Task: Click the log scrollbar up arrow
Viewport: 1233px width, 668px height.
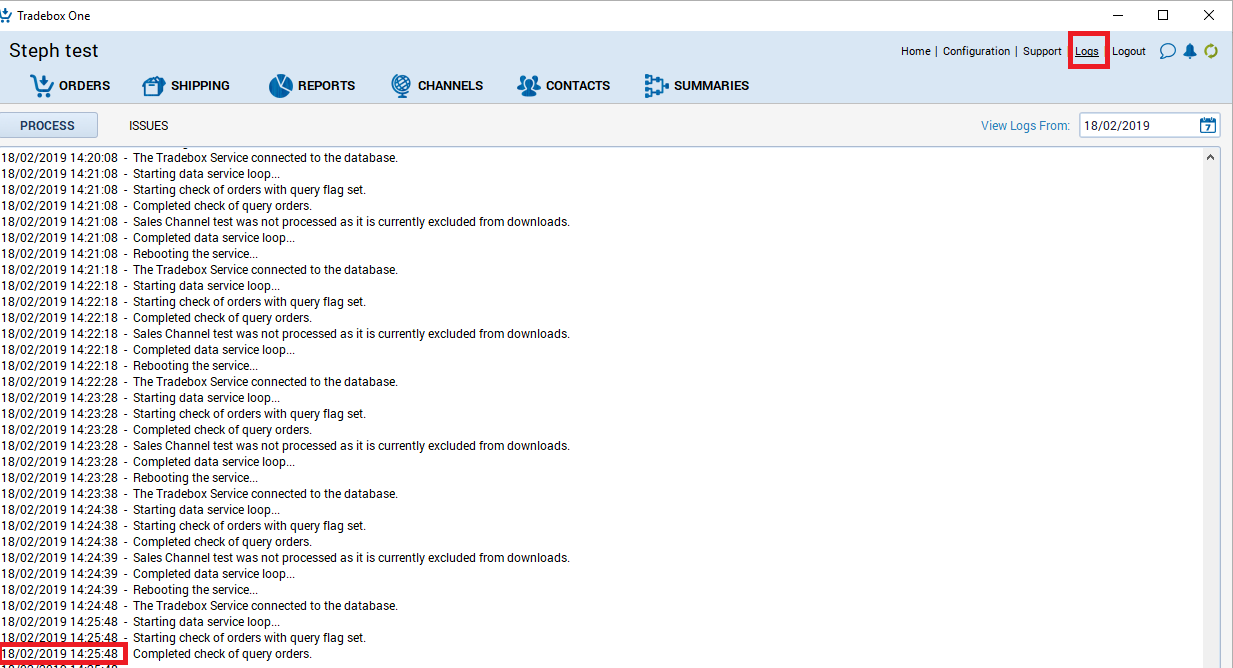Action: coord(1211,157)
